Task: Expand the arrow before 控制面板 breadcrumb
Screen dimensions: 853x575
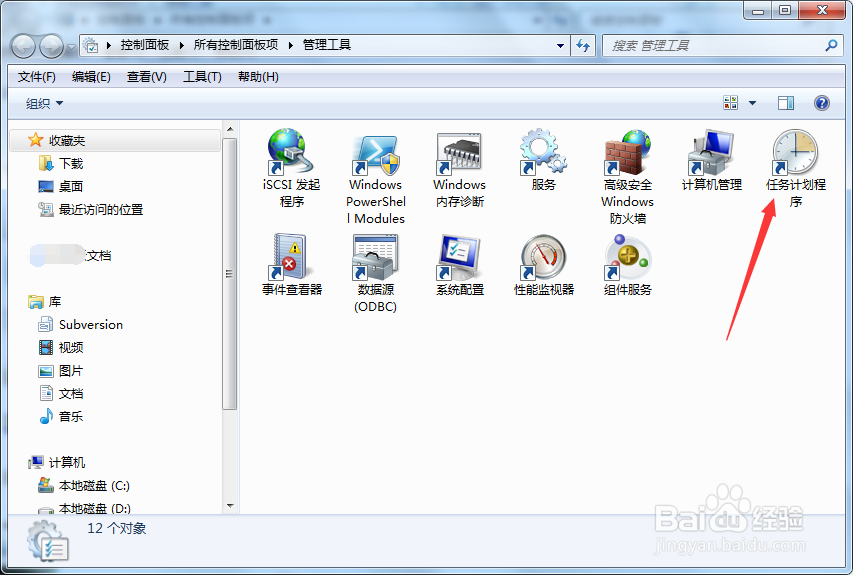Action: click(x=109, y=46)
